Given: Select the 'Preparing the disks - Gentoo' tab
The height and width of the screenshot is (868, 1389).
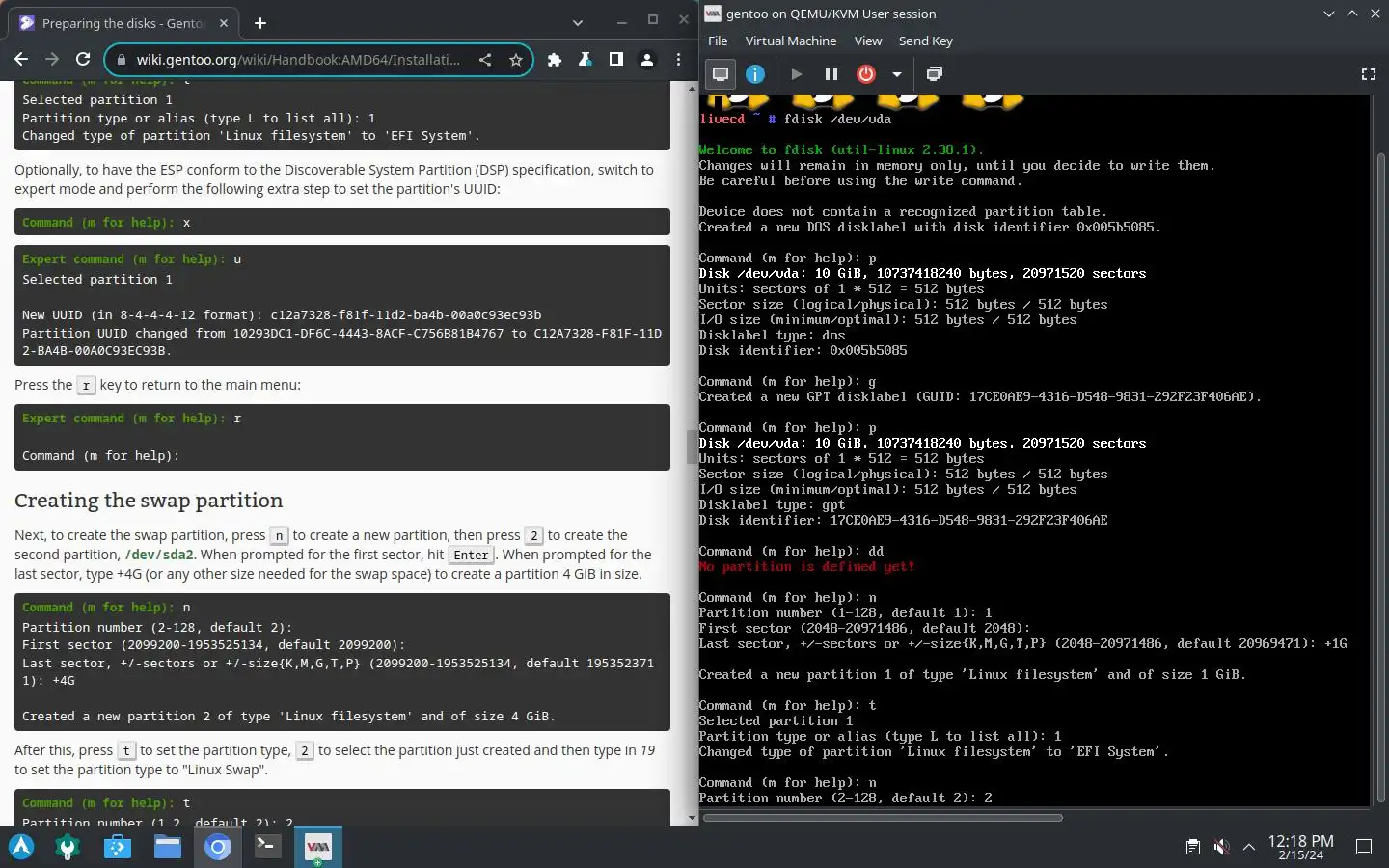Looking at the screenshot, I should click(124, 23).
